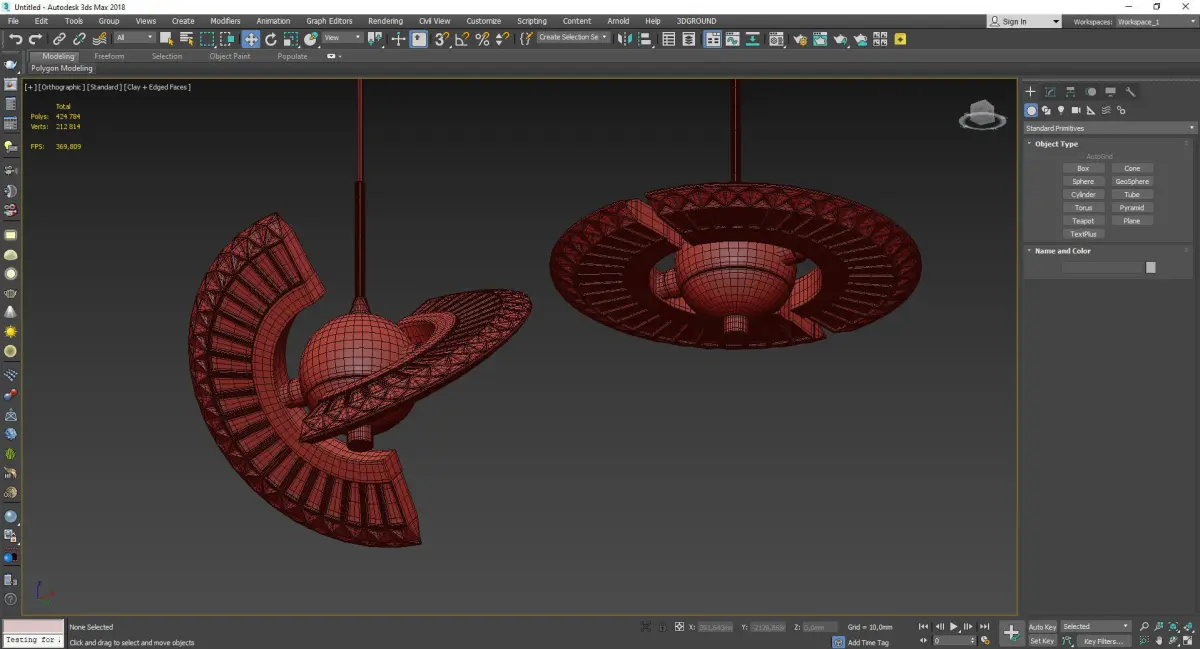1200x649 pixels.
Task: Open the Utilities wrench panel icon
Action: [x=1130, y=92]
